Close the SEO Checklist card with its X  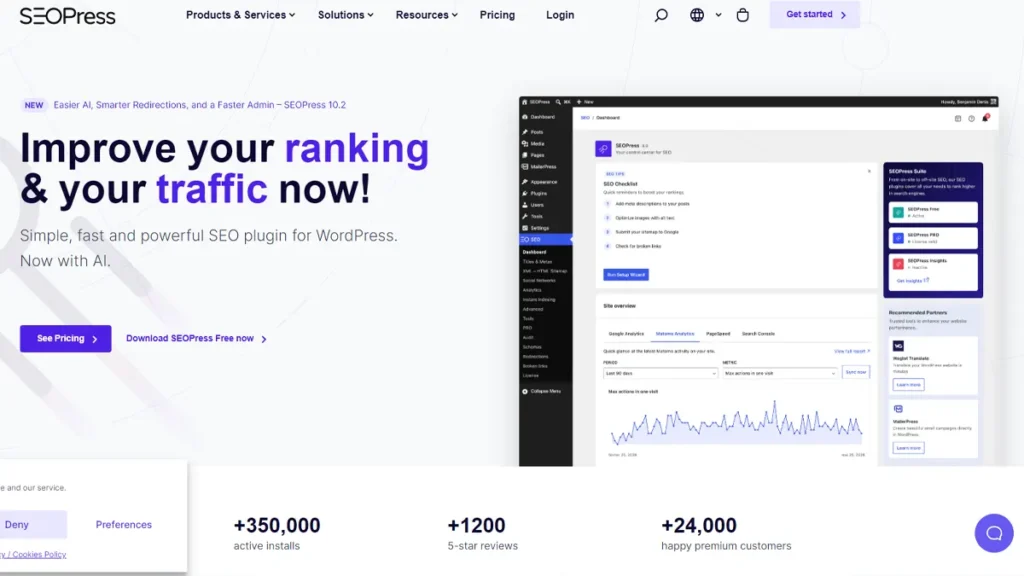point(869,171)
